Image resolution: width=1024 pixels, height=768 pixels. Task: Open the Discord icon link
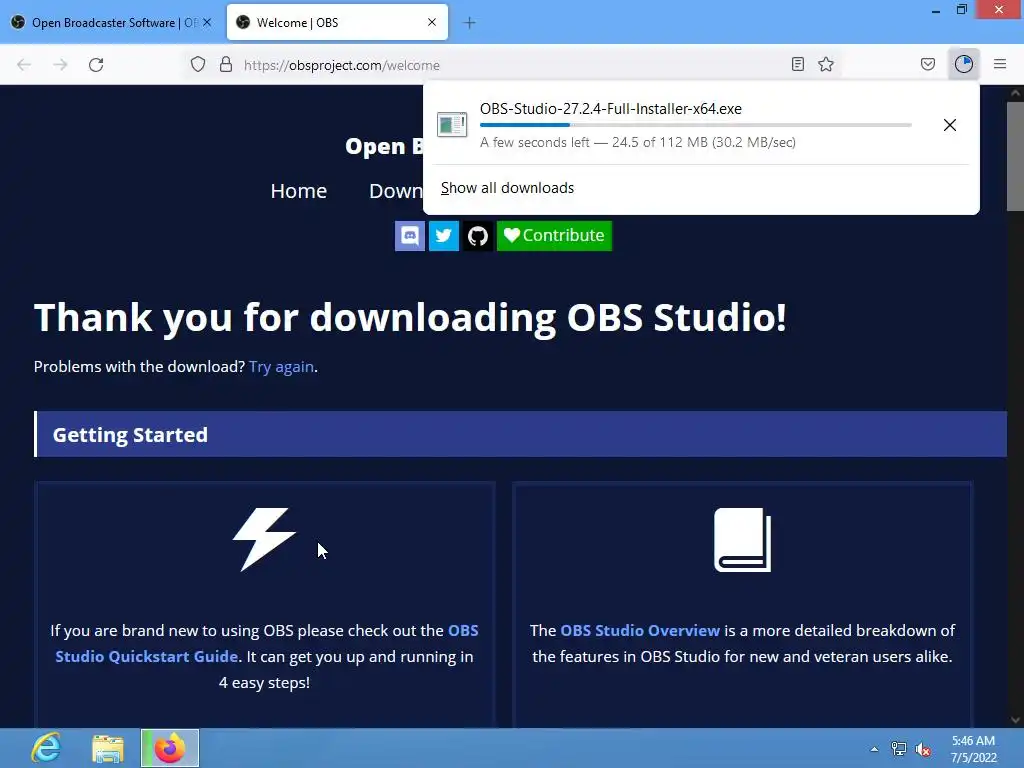pos(409,236)
